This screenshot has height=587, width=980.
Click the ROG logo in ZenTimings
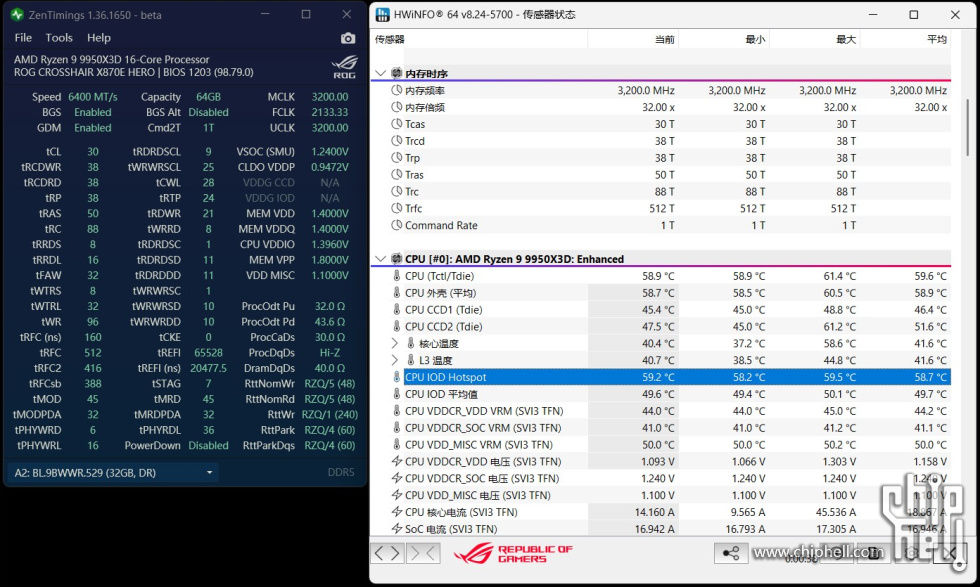(344, 66)
